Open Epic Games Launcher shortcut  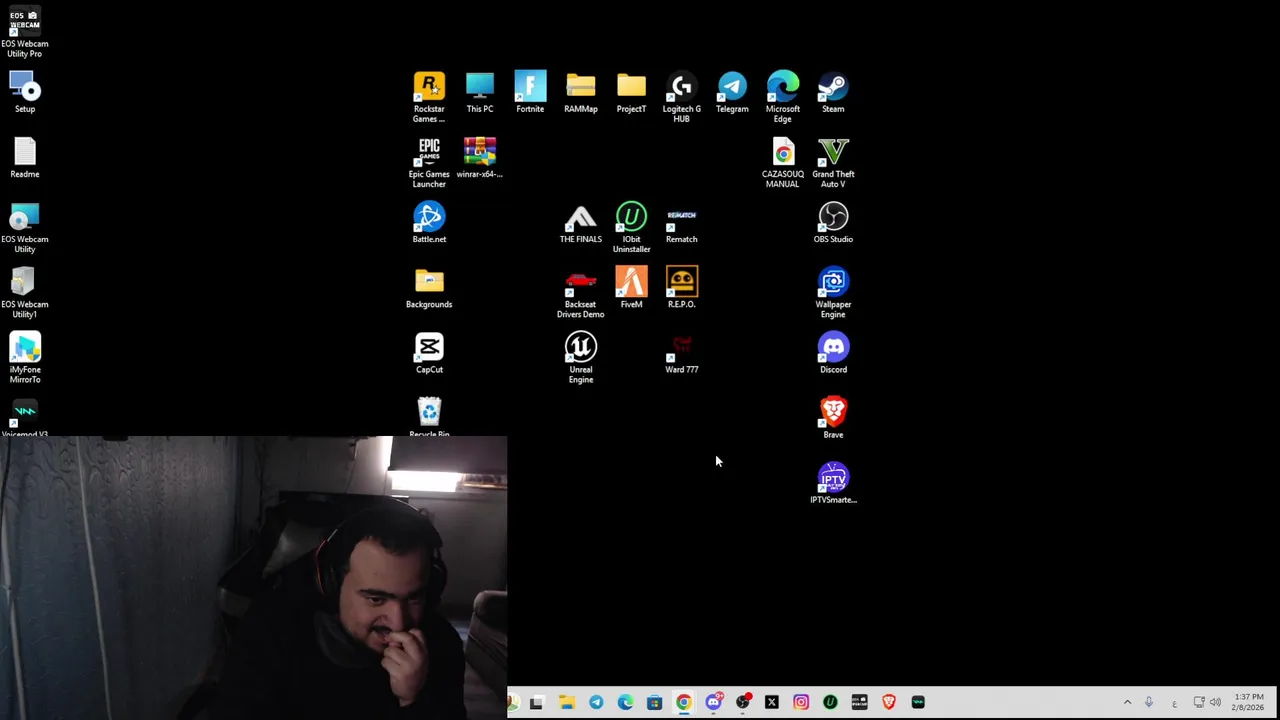tap(429, 162)
